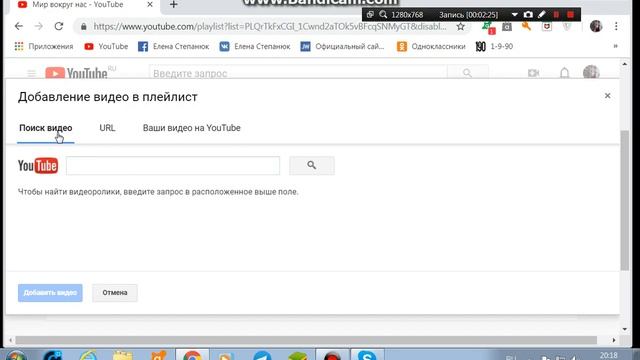Close the Мир вокруг нас tab
This screenshot has width=640, height=360.
pyautogui.click(x=150, y=5)
